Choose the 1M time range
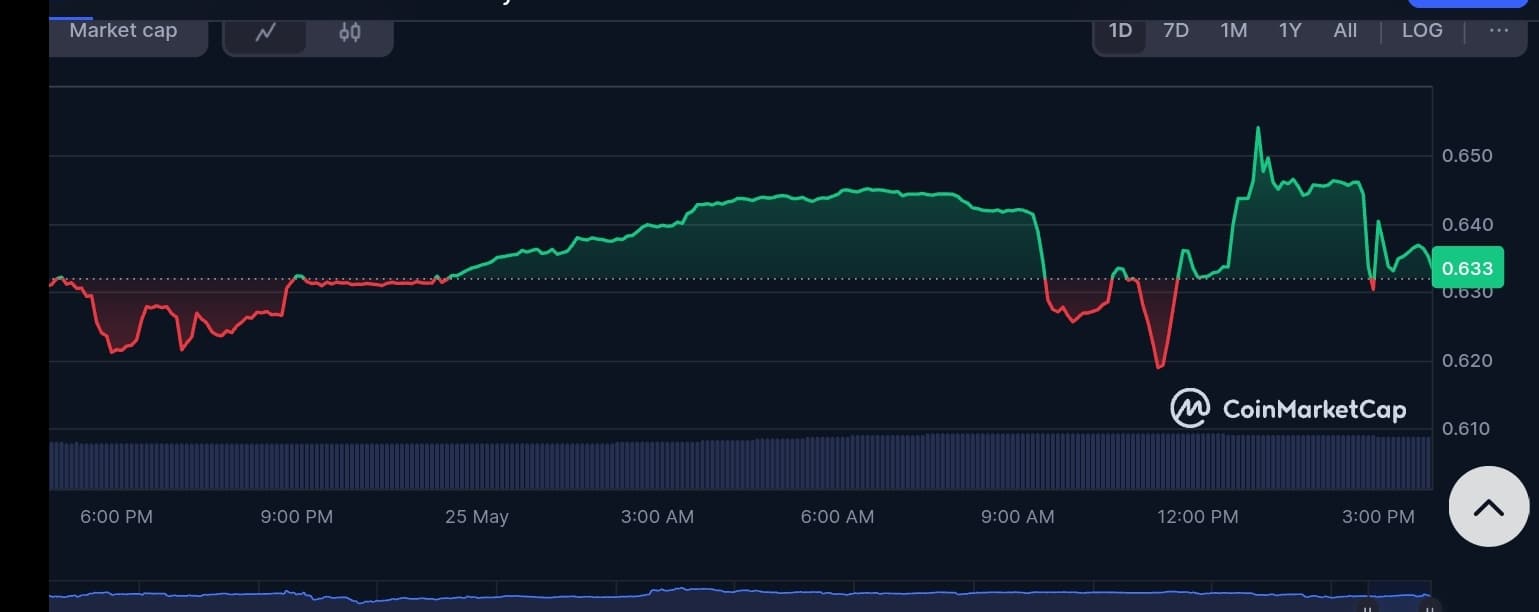This screenshot has height=612, width=1539. pos(1234,31)
